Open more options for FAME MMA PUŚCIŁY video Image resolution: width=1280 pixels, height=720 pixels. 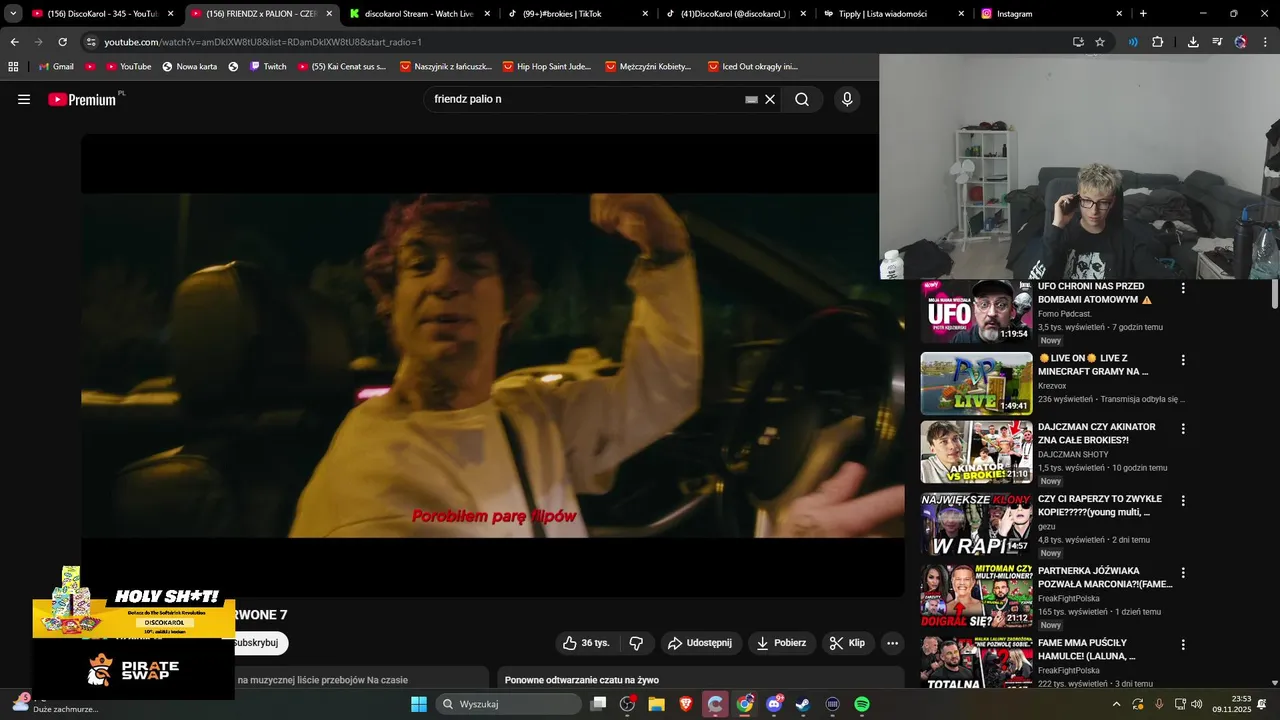pyautogui.click(x=1183, y=645)
